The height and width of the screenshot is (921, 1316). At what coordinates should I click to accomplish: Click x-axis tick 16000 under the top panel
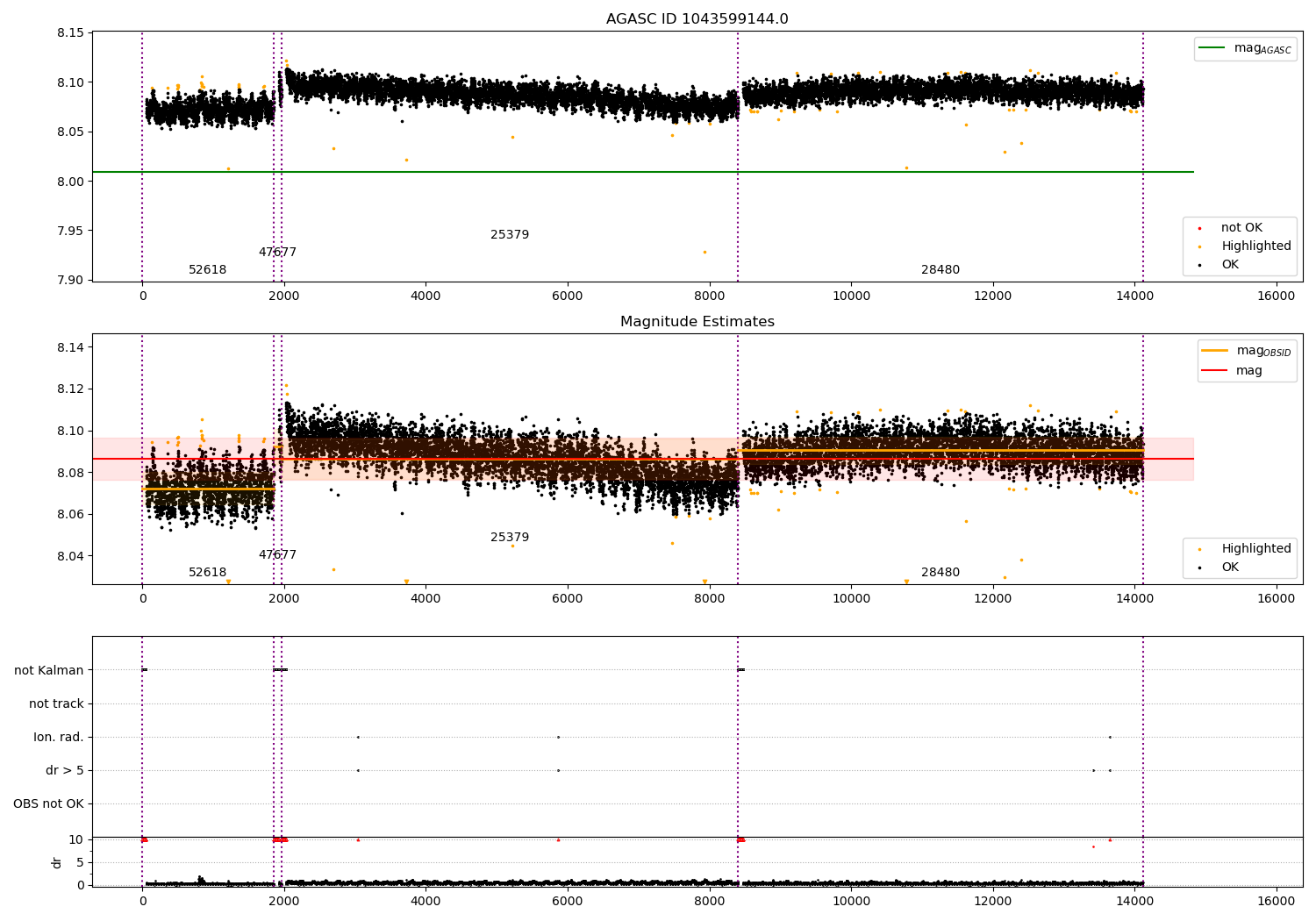coord(1276,296)
